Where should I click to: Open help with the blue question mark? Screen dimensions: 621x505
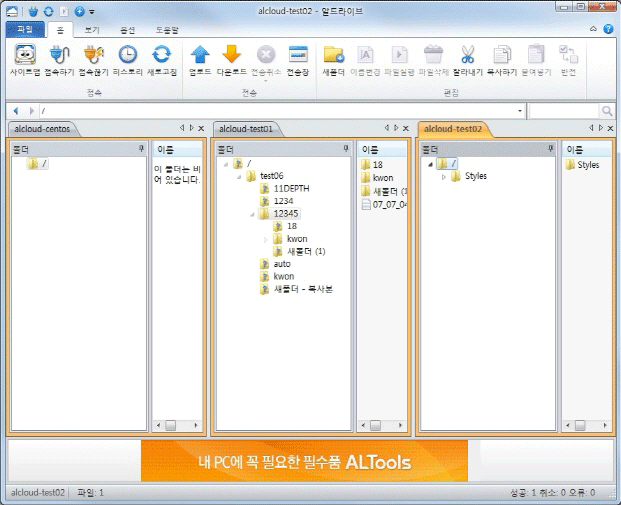(x=608, y=29)
